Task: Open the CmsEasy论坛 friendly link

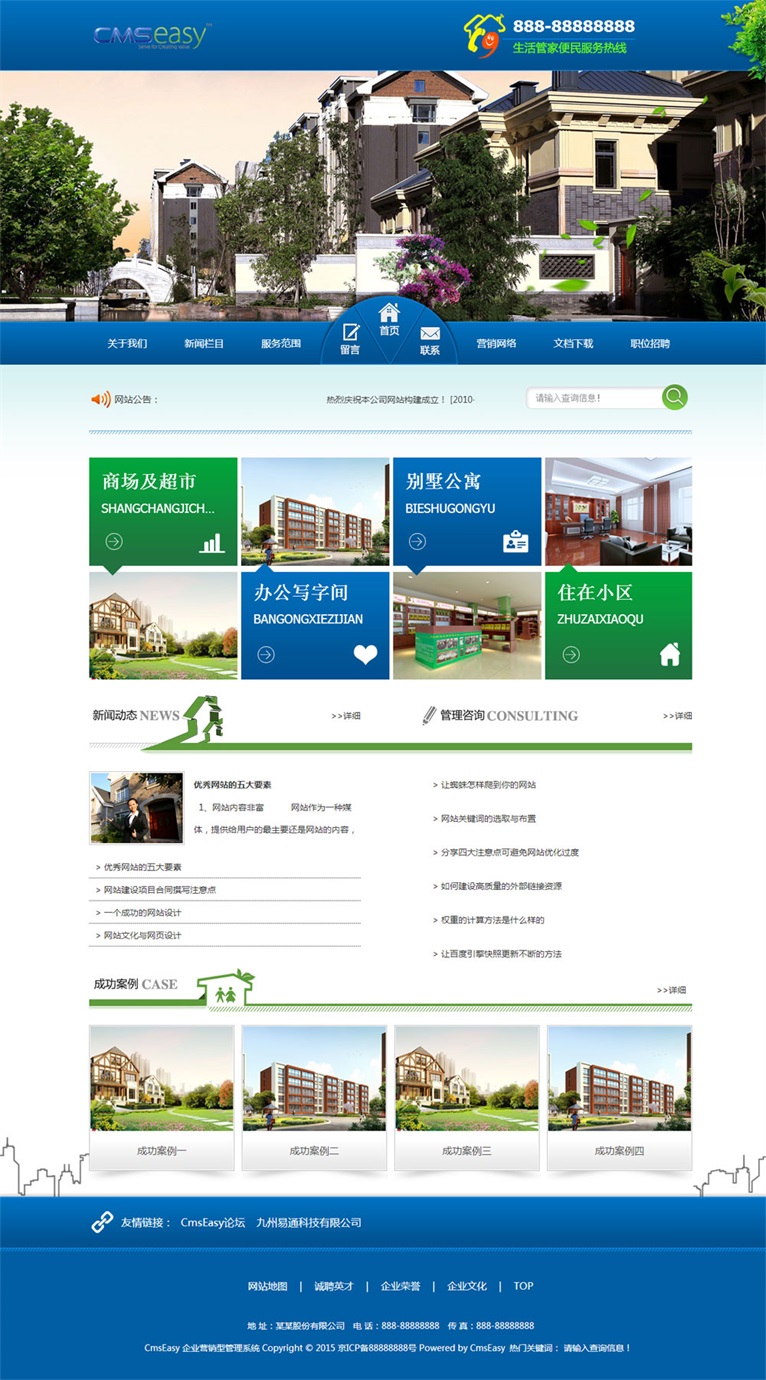Action: 212,1222
